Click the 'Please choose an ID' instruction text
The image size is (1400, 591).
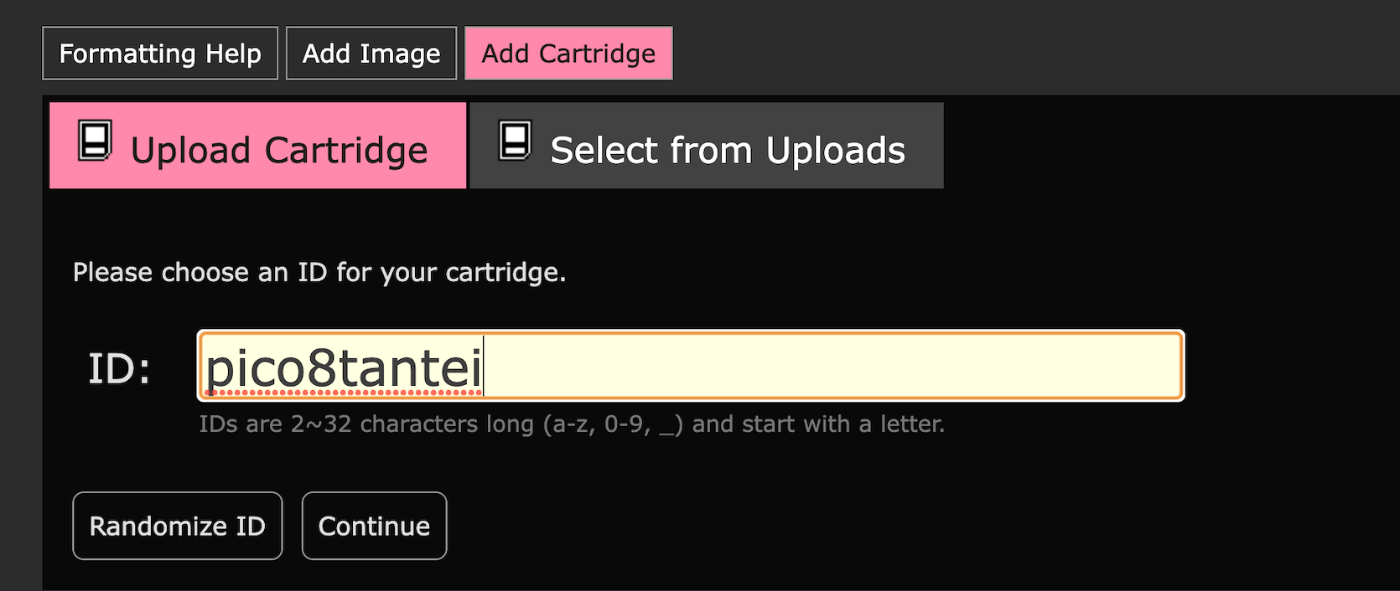pos(319,272)
